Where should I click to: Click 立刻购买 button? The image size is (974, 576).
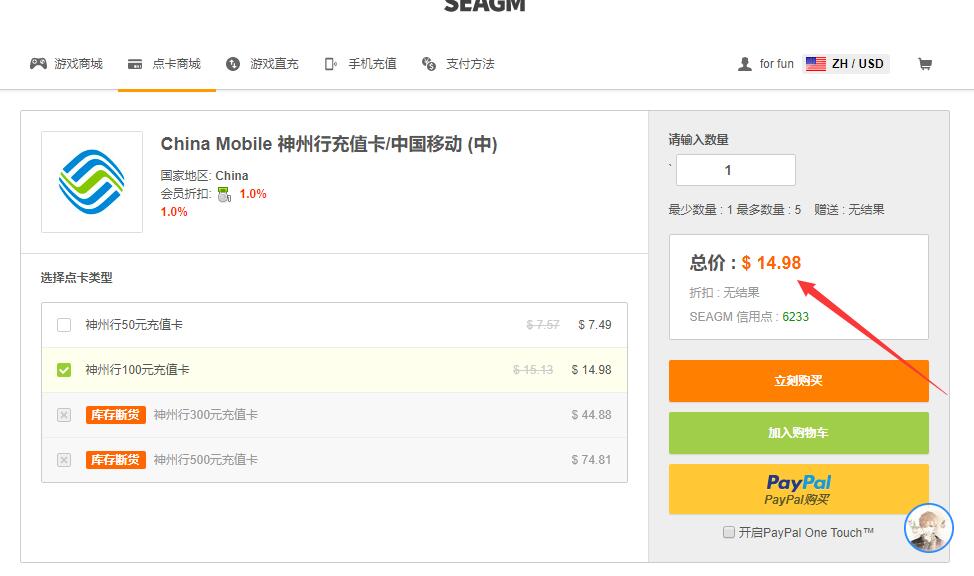coord(799,381)
